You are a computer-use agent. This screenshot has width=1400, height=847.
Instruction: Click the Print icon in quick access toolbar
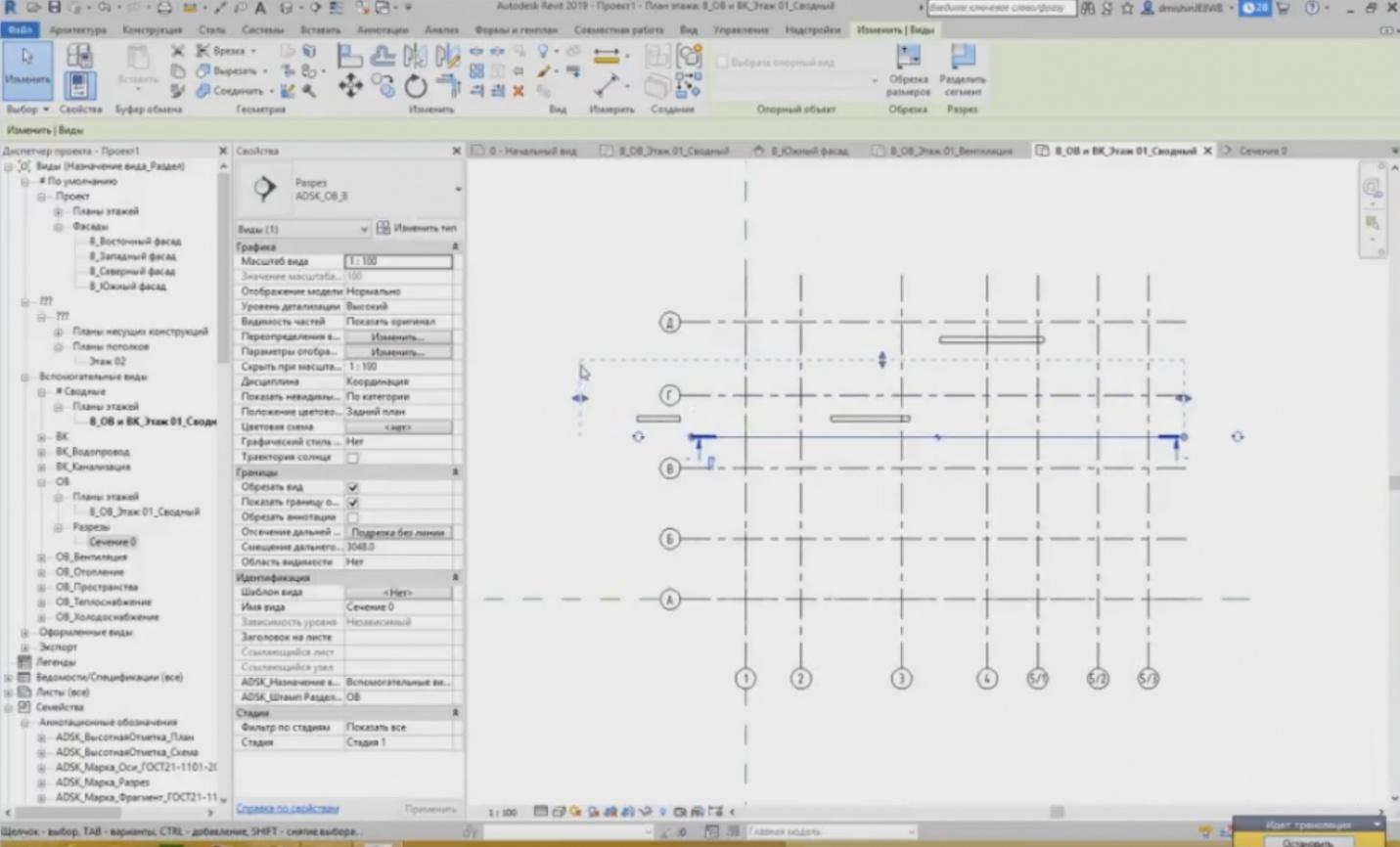[163, 8]
